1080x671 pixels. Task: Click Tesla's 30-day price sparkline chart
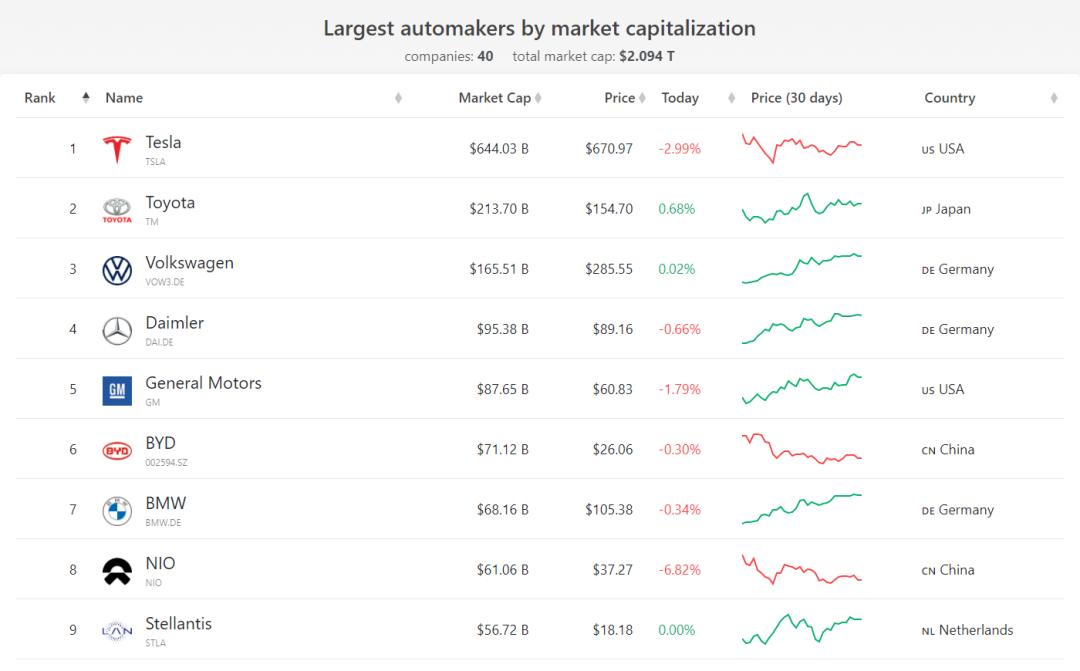[801, 148]
